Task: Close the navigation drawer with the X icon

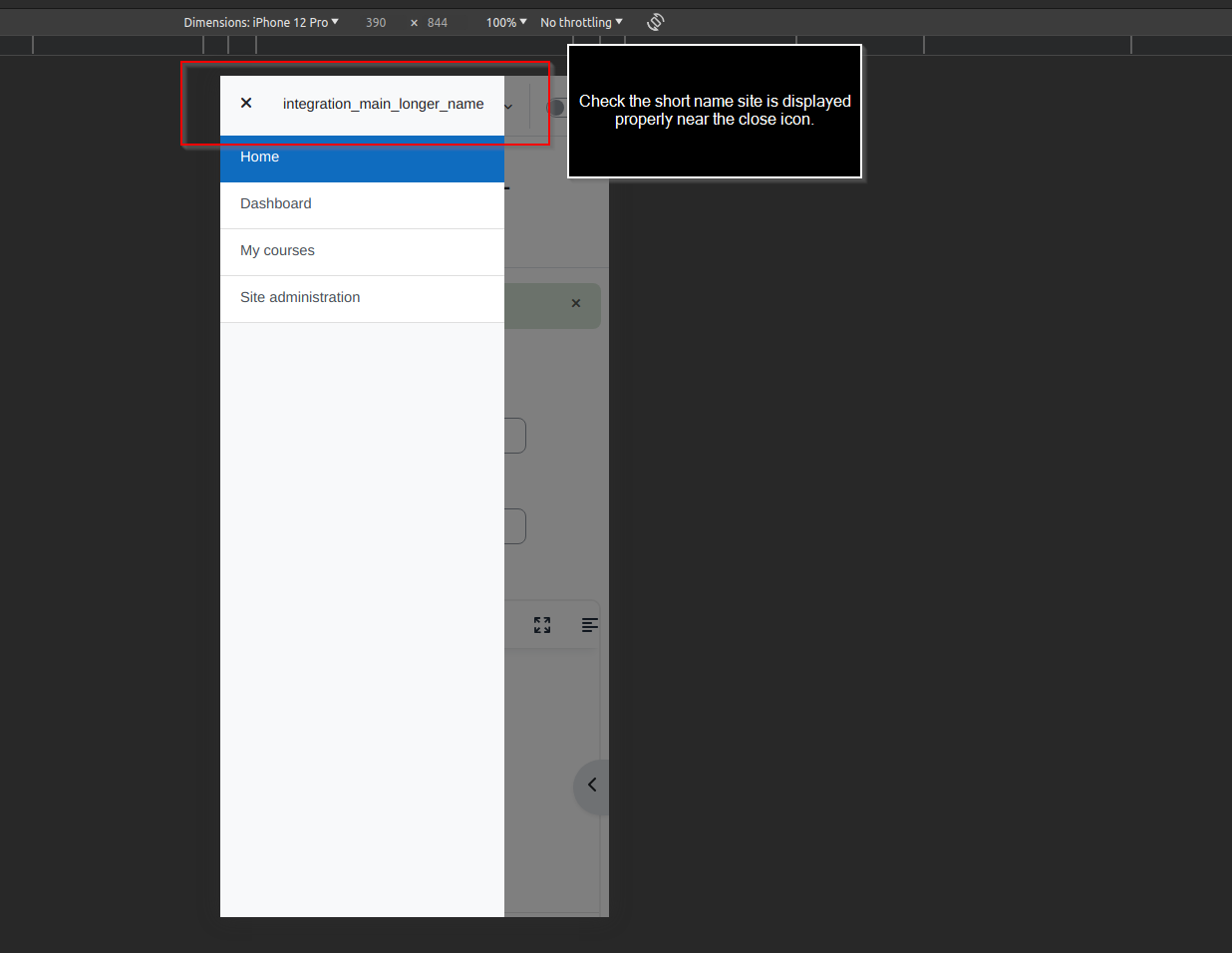Action: coord(246,103)
